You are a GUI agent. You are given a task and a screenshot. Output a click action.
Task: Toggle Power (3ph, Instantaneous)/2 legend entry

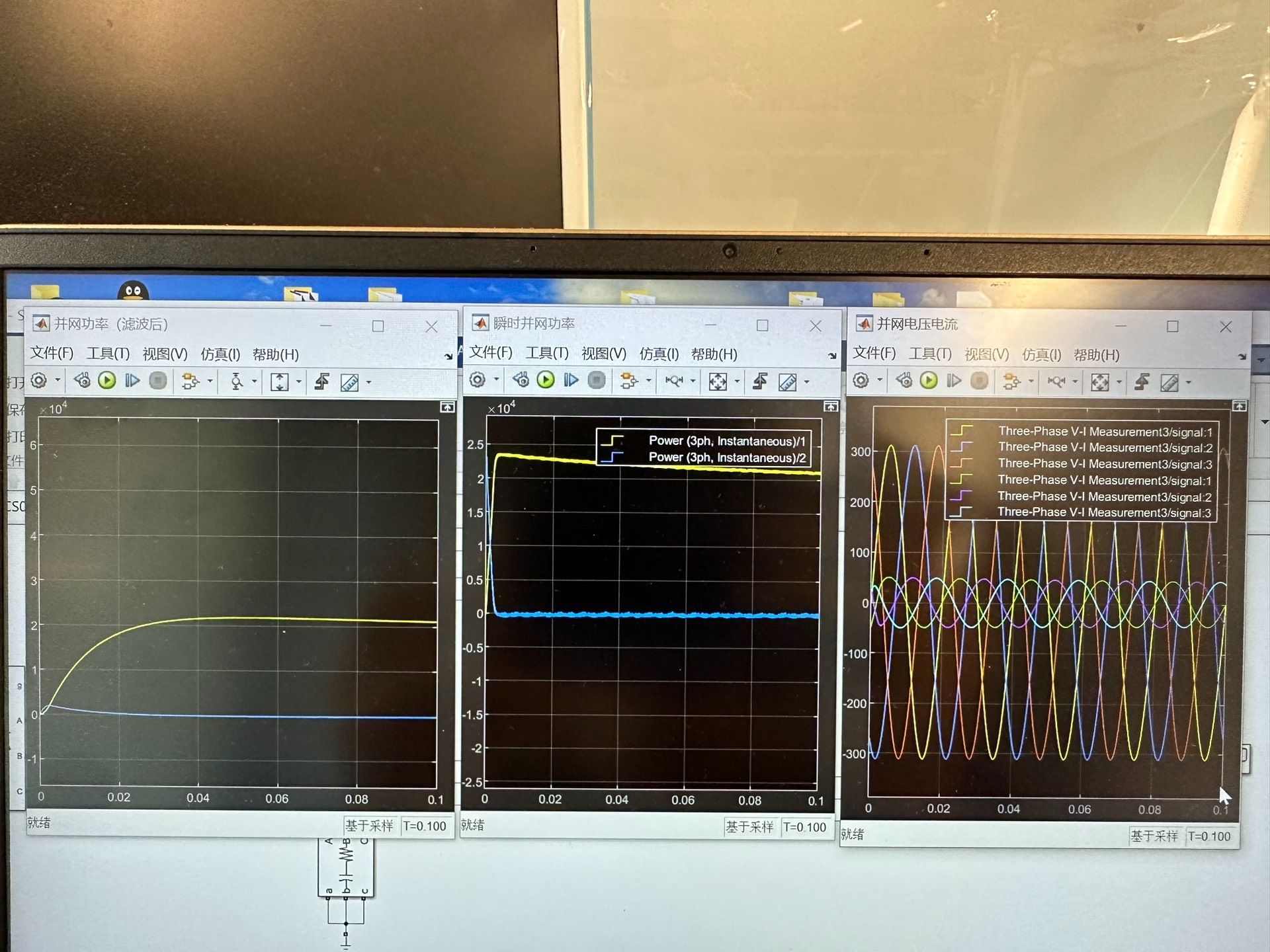click(727, 457)
